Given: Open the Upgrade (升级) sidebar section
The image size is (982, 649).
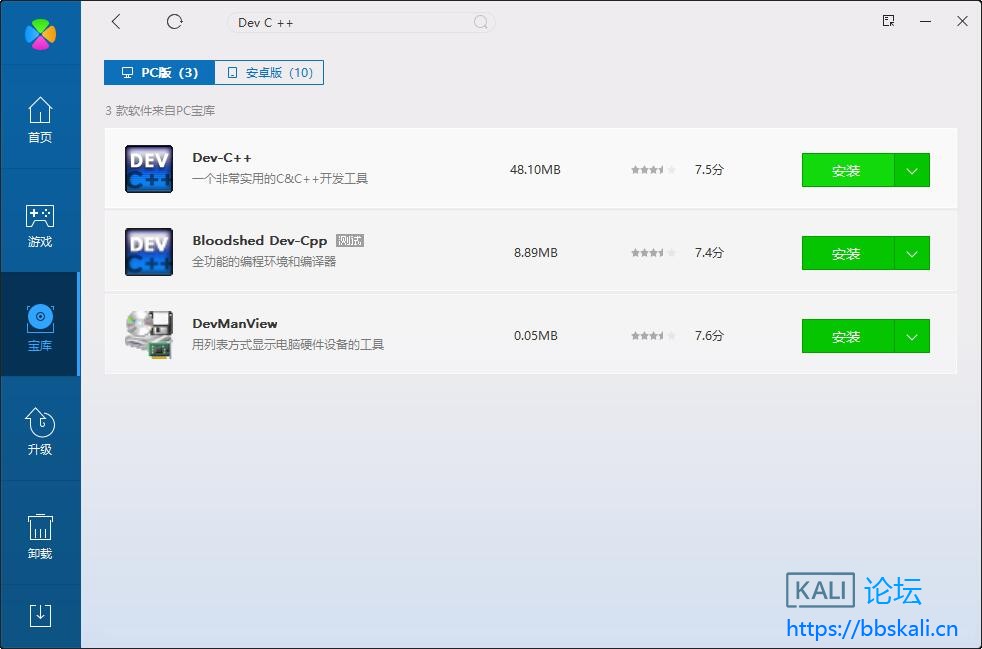Looking at the screenshot, I should tap(40, 432).
